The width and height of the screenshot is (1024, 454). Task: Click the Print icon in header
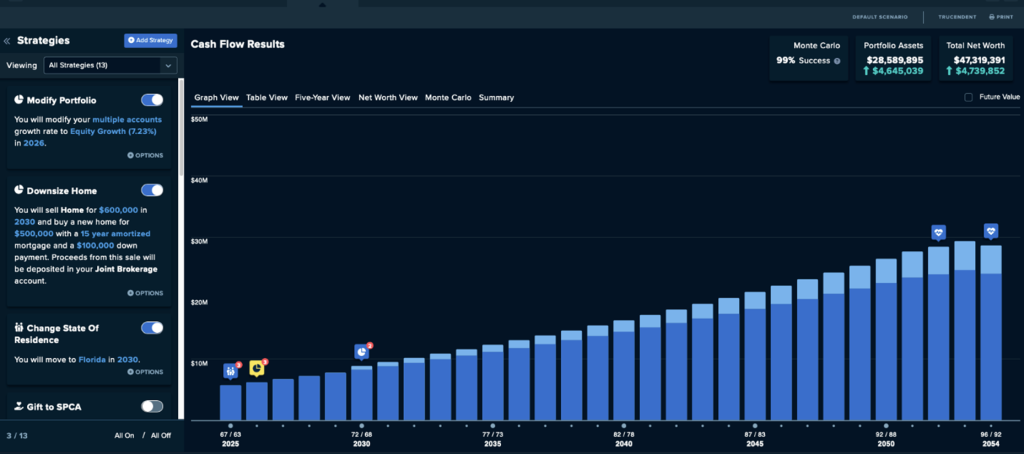click(1000, 17)
